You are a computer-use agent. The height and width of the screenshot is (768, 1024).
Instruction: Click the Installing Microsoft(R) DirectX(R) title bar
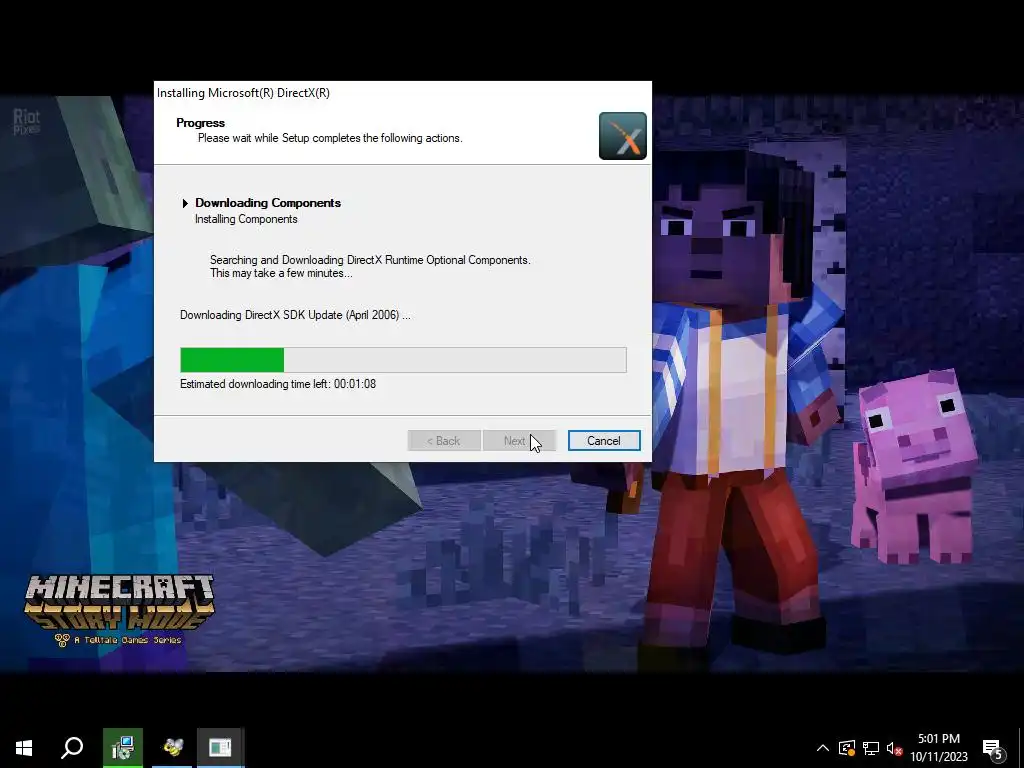coord(402,93)
